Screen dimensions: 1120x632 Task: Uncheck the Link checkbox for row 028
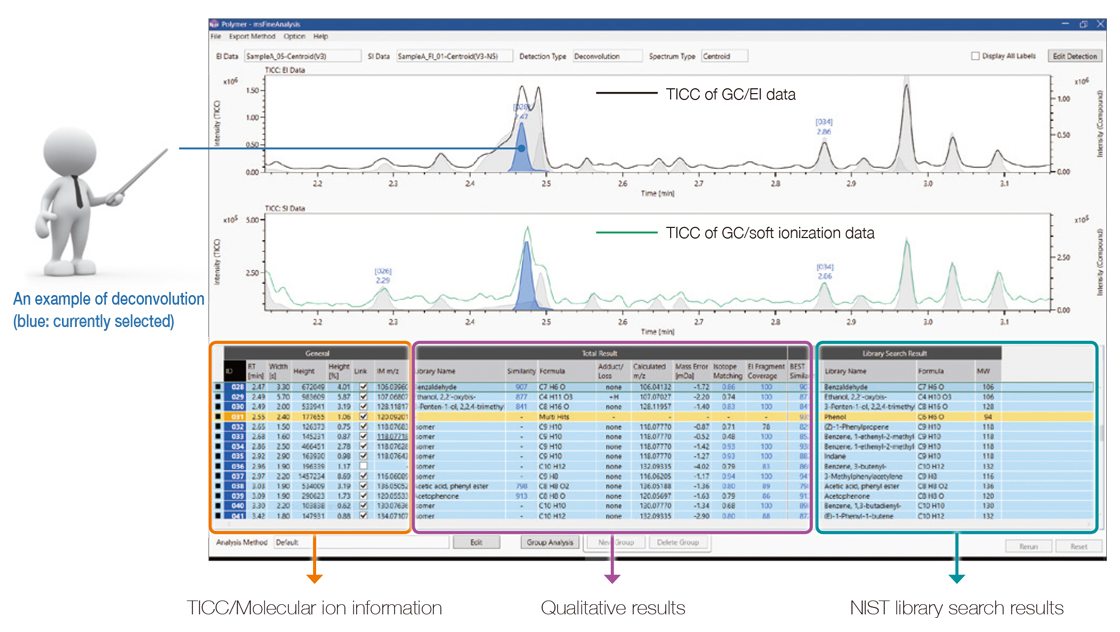363,388
